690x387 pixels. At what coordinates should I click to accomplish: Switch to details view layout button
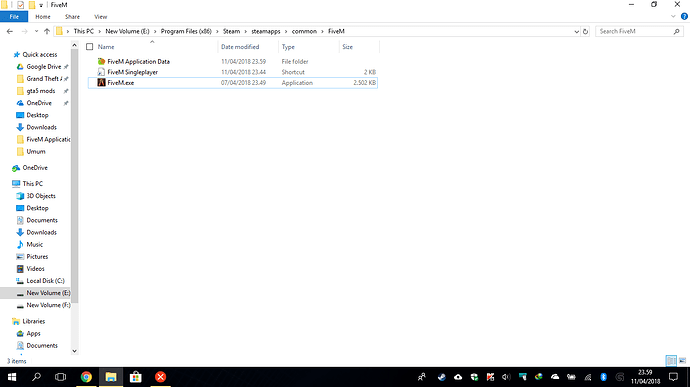(x=671, y=361)
